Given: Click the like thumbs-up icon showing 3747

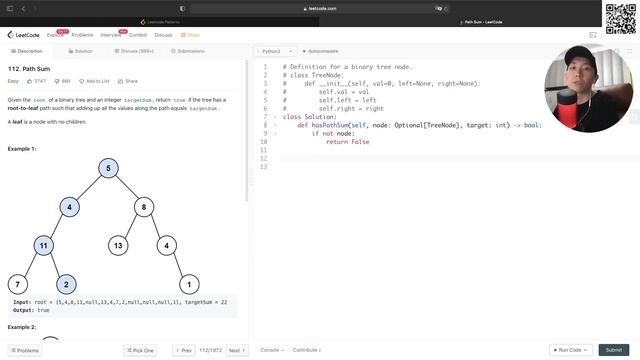Looking at the screenshot, I should point(29,81).
